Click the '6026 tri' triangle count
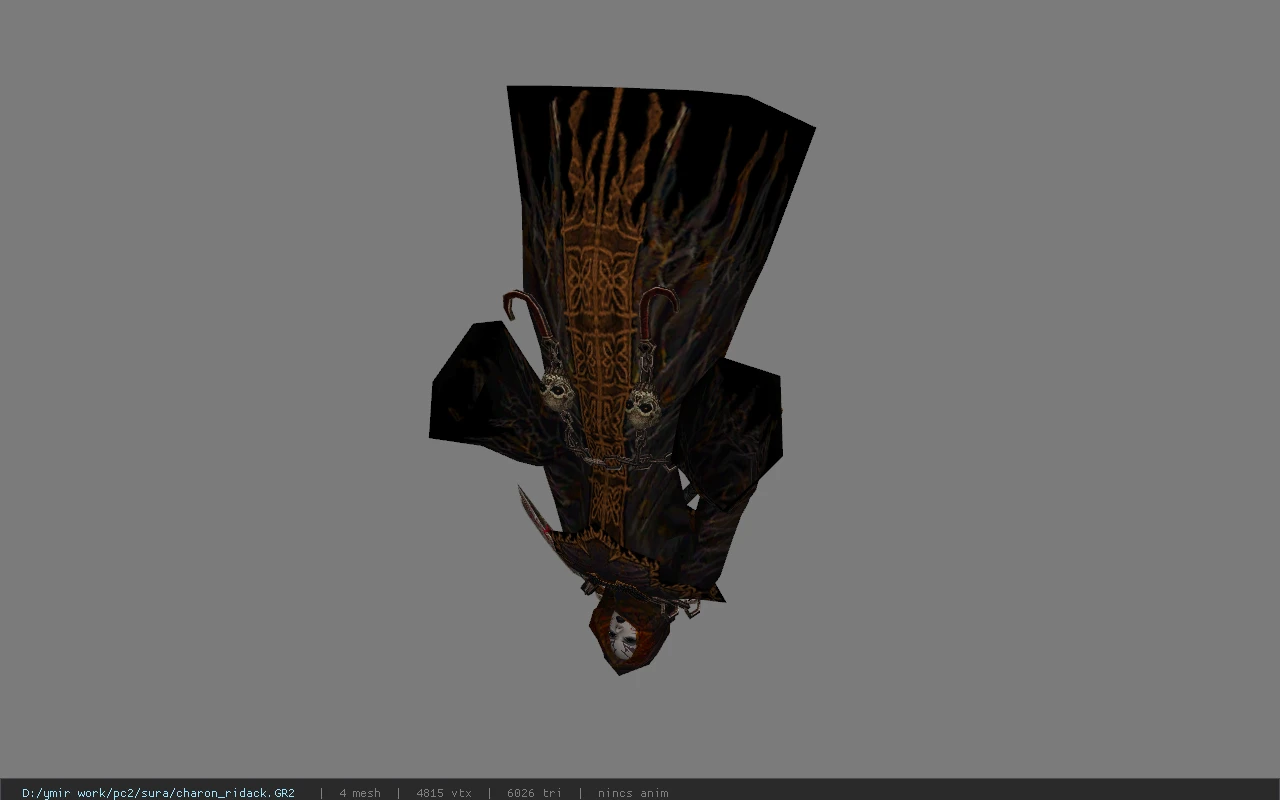 pos(534,793)
